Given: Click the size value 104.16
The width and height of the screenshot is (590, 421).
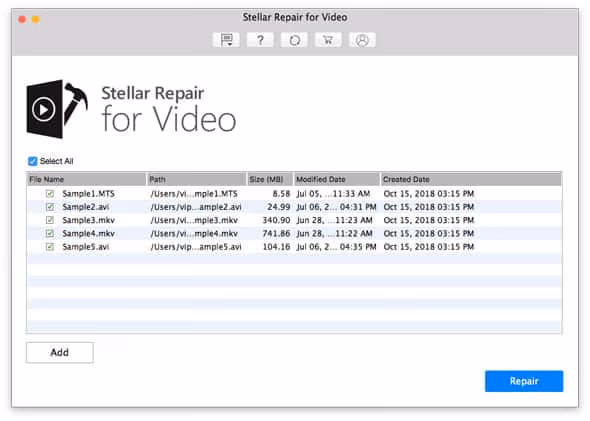Looking at the screenshot, I should coord(277,247).
